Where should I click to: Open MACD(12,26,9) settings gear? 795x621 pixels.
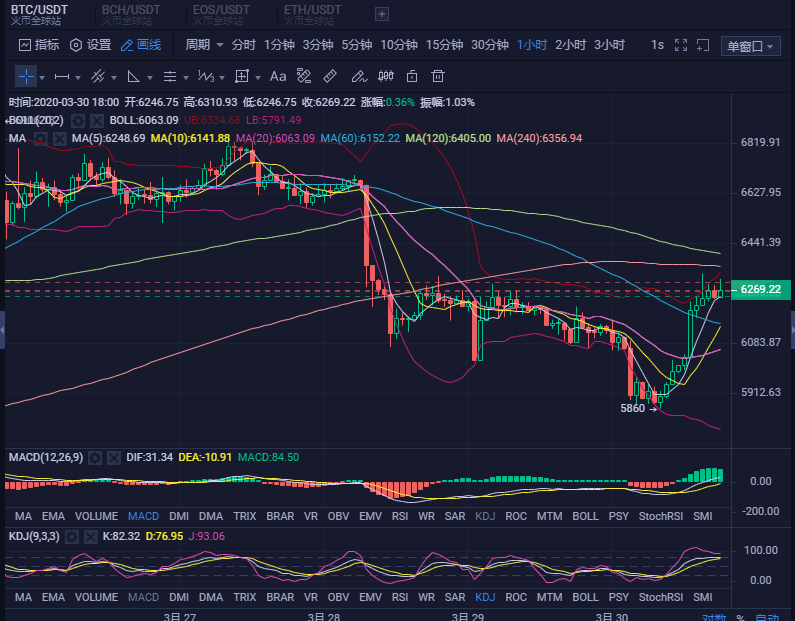(x=95, y=458)
